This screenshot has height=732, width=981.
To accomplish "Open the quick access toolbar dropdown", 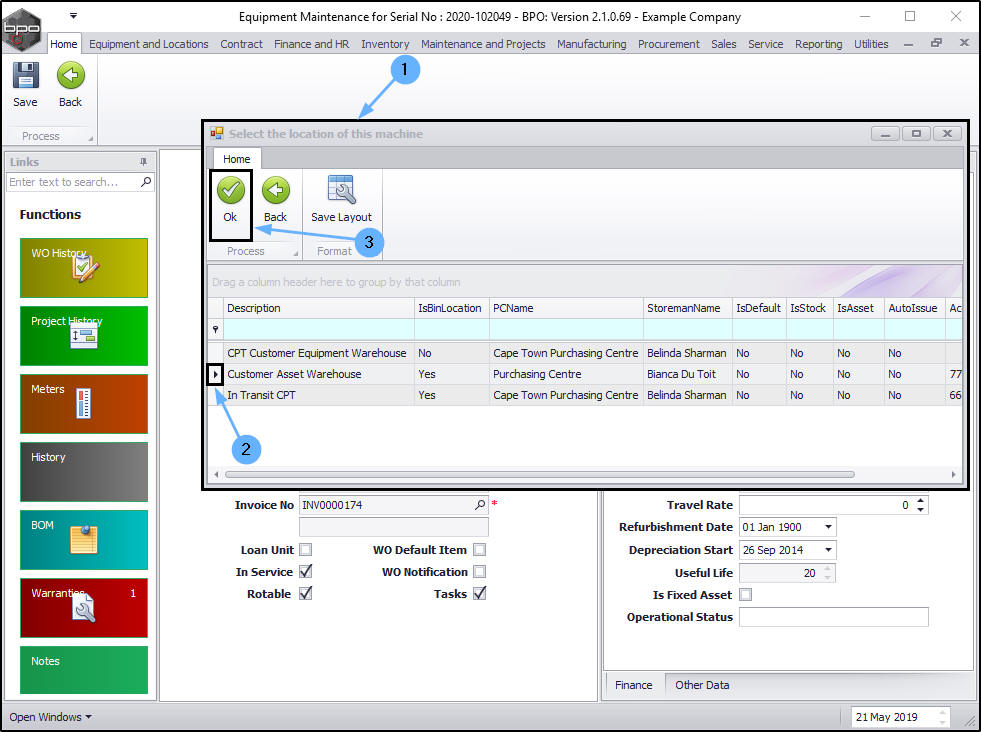I will 73,16.
